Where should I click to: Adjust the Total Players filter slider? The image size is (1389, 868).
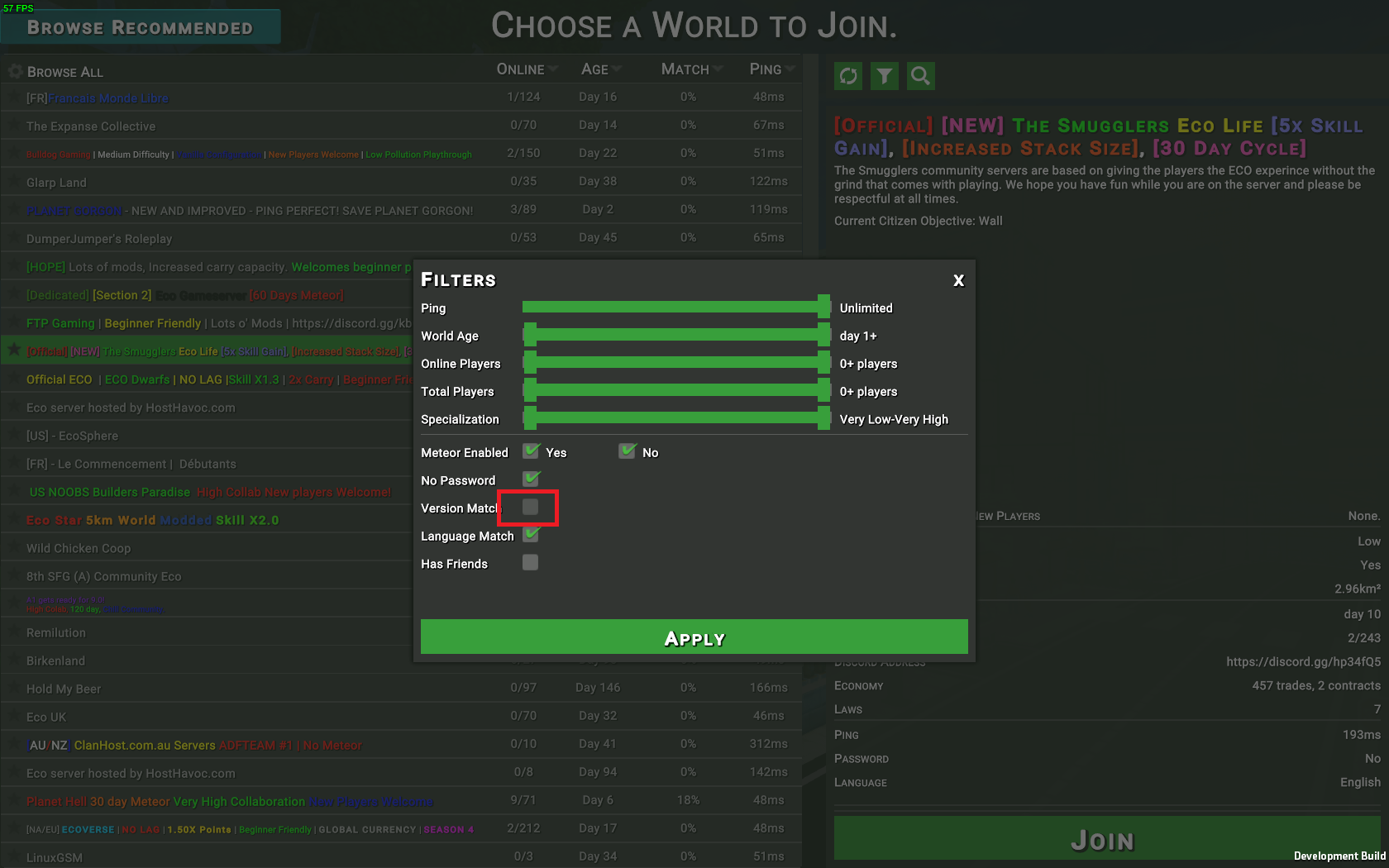click(x=676, y=391)
